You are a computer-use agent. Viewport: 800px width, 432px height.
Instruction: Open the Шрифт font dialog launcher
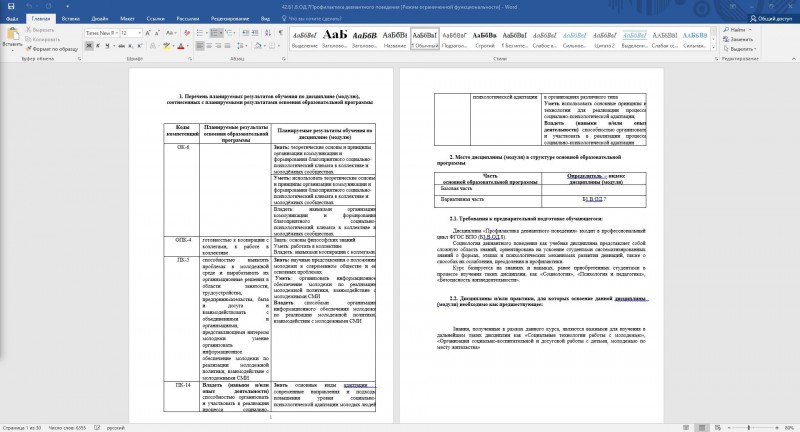click(x=190, y=59)
